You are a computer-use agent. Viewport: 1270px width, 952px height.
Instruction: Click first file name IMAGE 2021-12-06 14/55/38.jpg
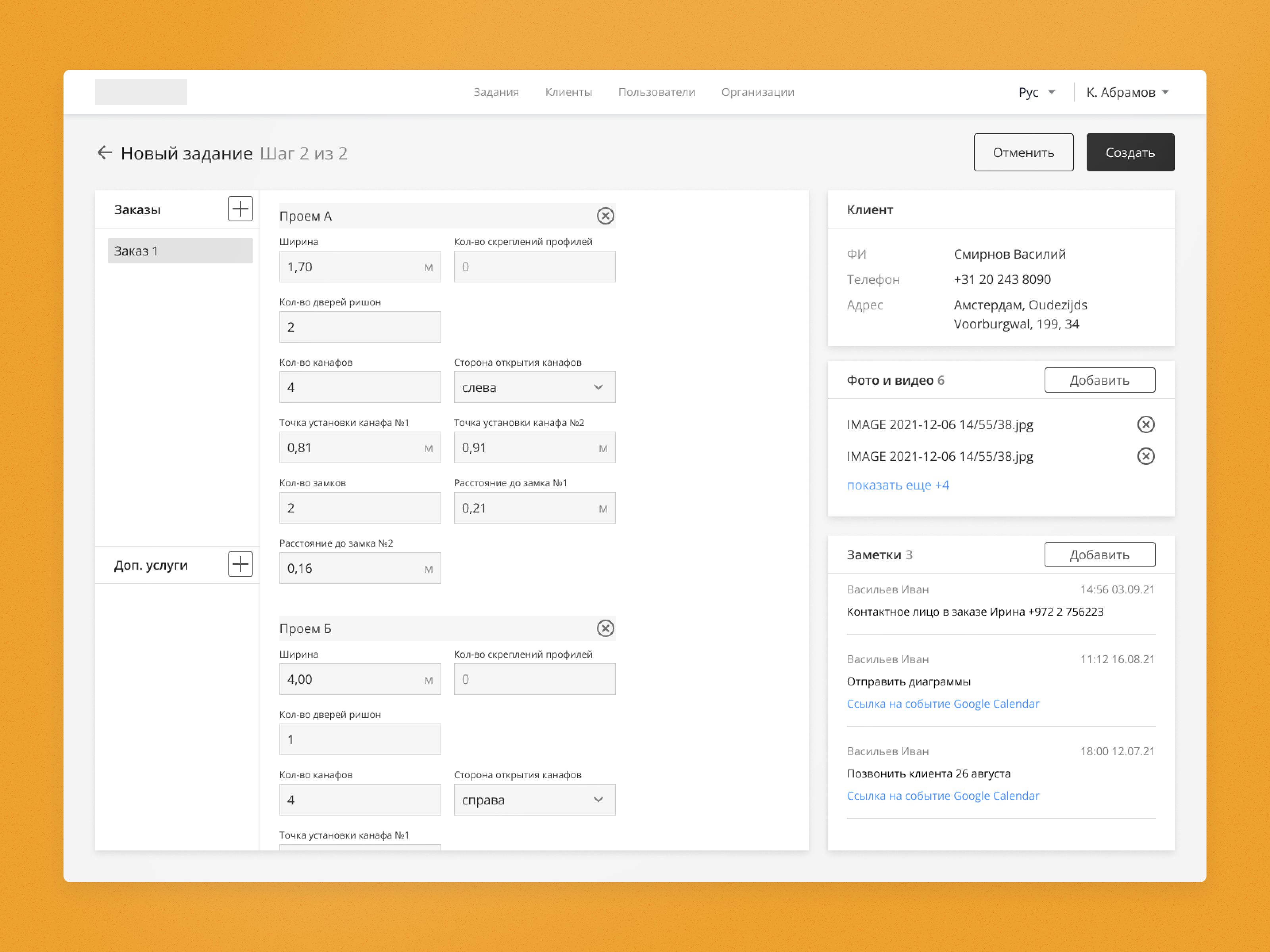tap(940, 425)
